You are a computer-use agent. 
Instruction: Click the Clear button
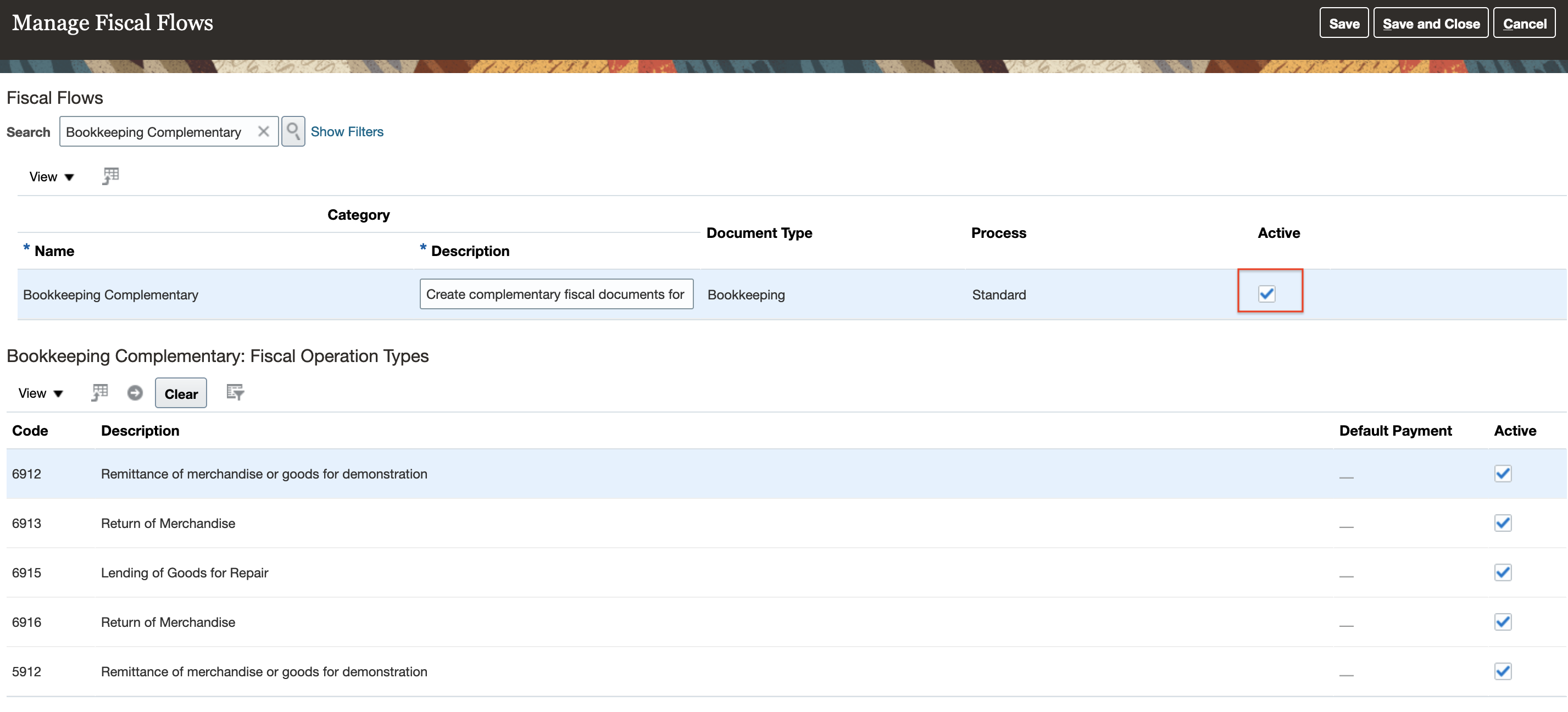pos(181,393)
